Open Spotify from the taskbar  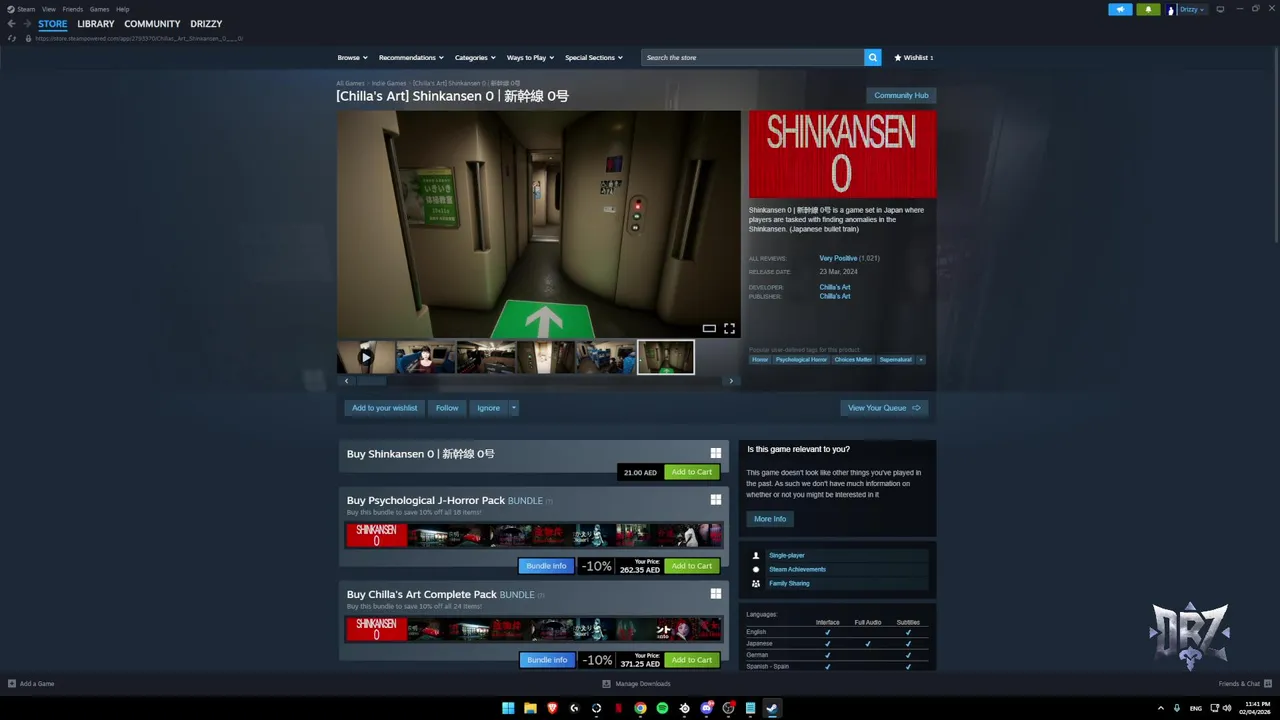pos(662,708)
